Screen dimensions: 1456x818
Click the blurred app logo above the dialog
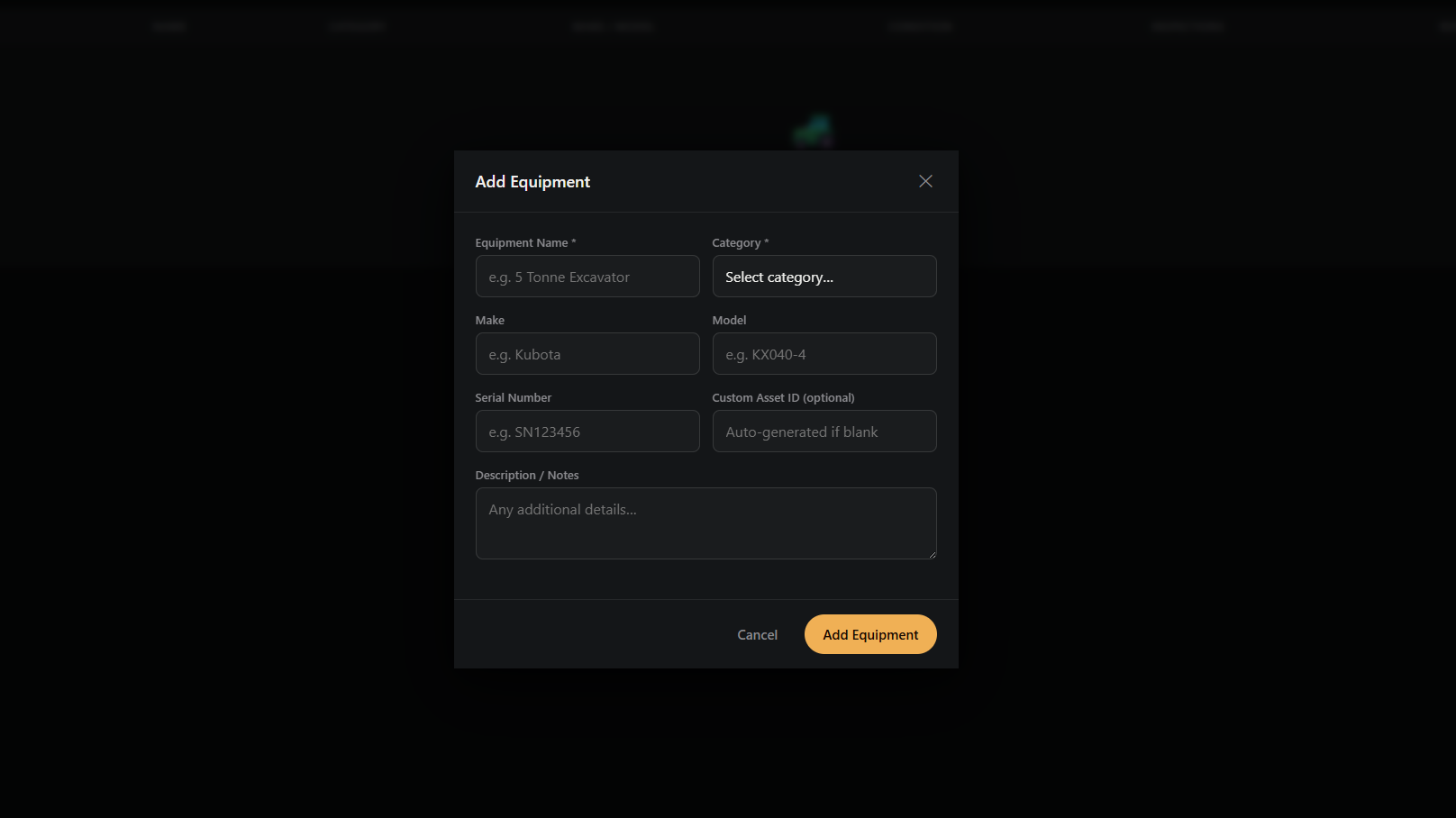812,130
